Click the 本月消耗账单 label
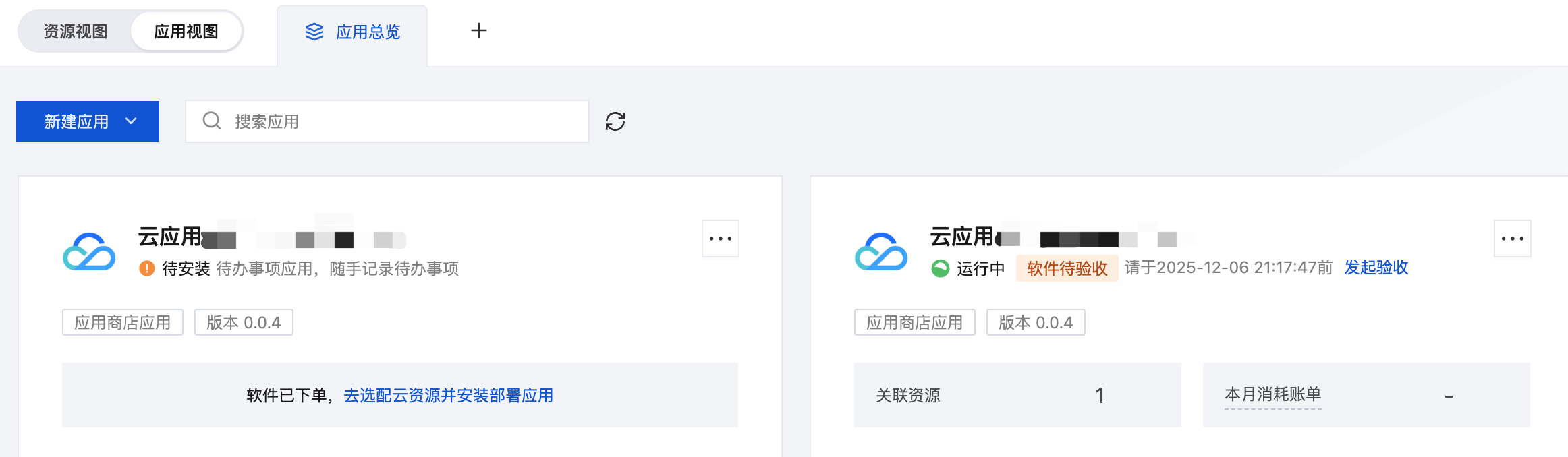1568x457 pixels. [x=1272, y=394]
